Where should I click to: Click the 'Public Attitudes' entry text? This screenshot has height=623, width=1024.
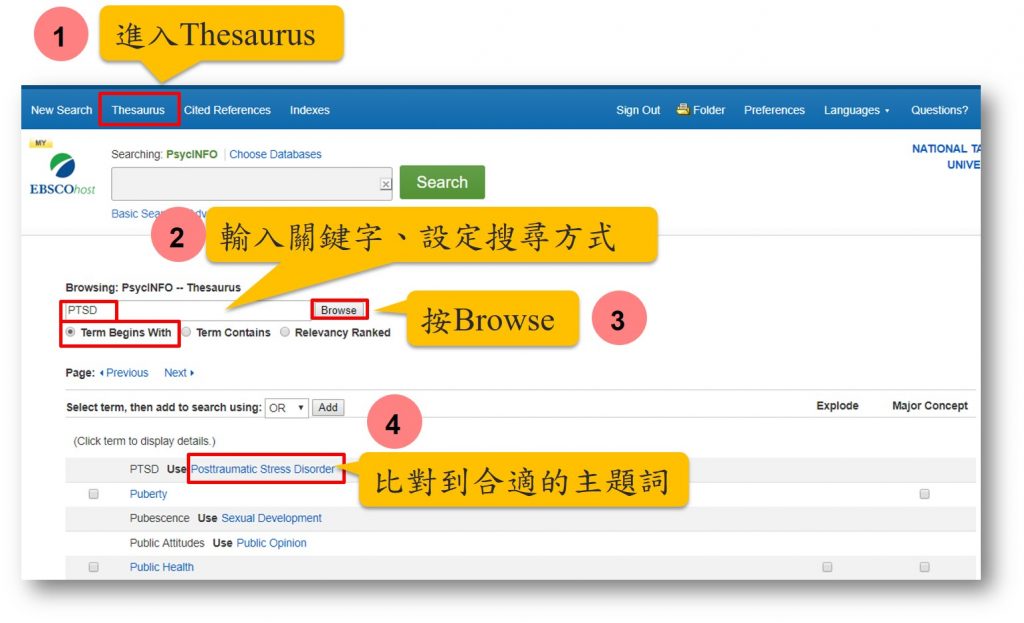(167, 543)
